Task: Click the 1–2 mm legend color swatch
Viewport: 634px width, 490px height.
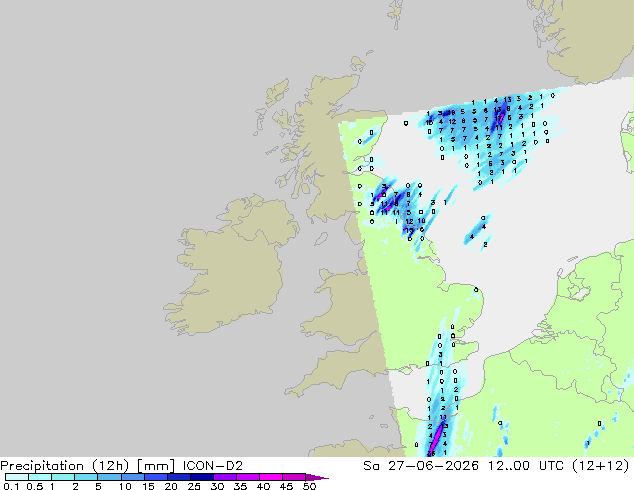Action: (63, 477)
